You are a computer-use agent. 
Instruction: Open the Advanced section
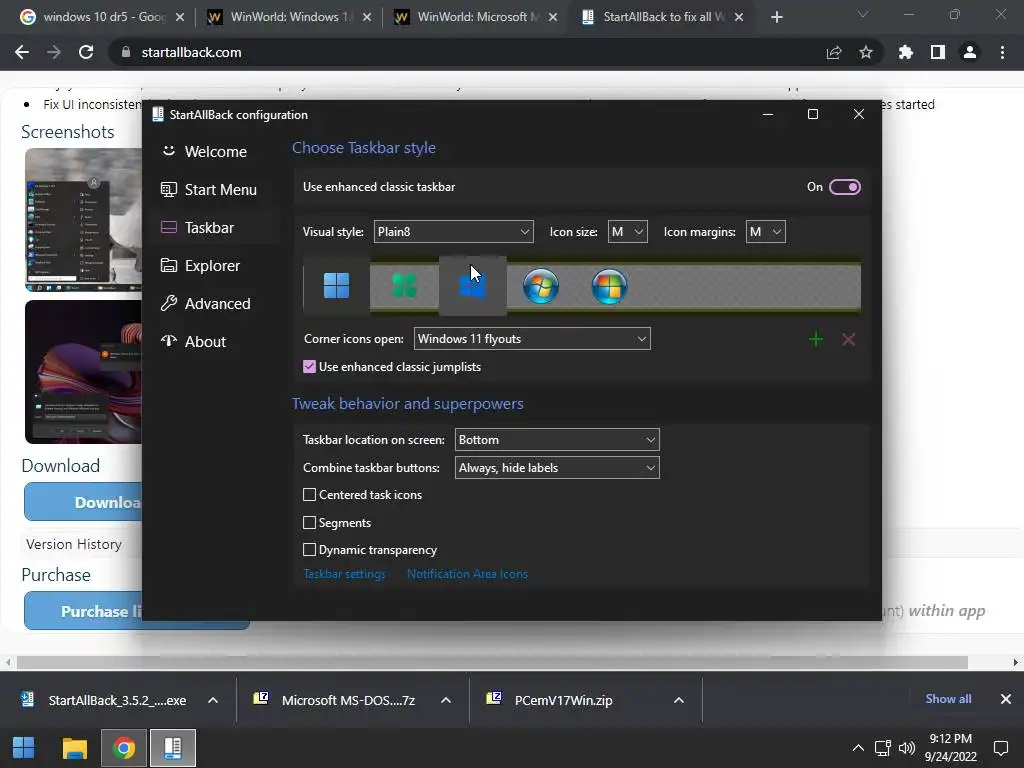[x=215, y=304]
